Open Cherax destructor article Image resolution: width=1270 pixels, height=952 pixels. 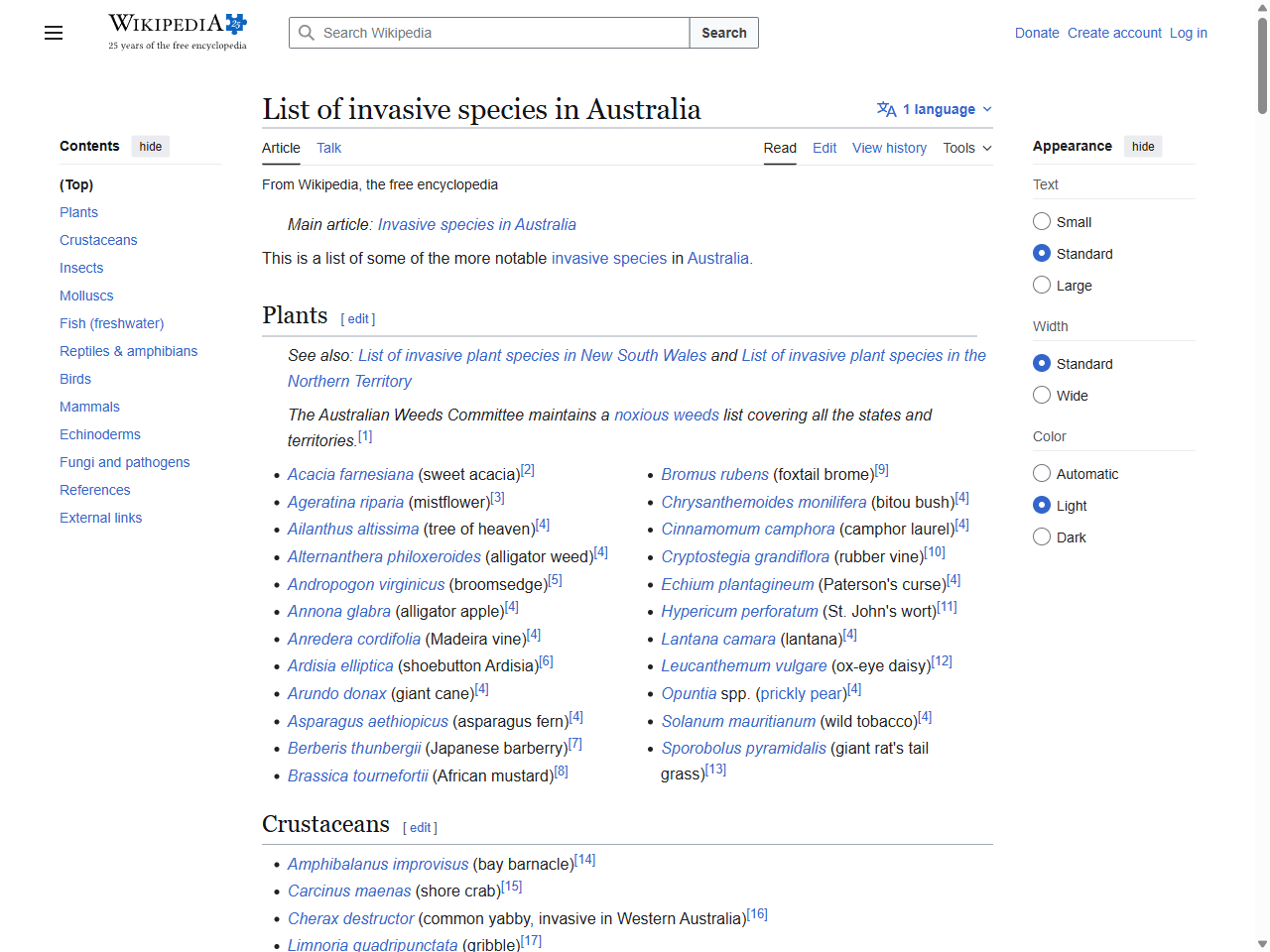pyautogui.click(x=350, y=918)
